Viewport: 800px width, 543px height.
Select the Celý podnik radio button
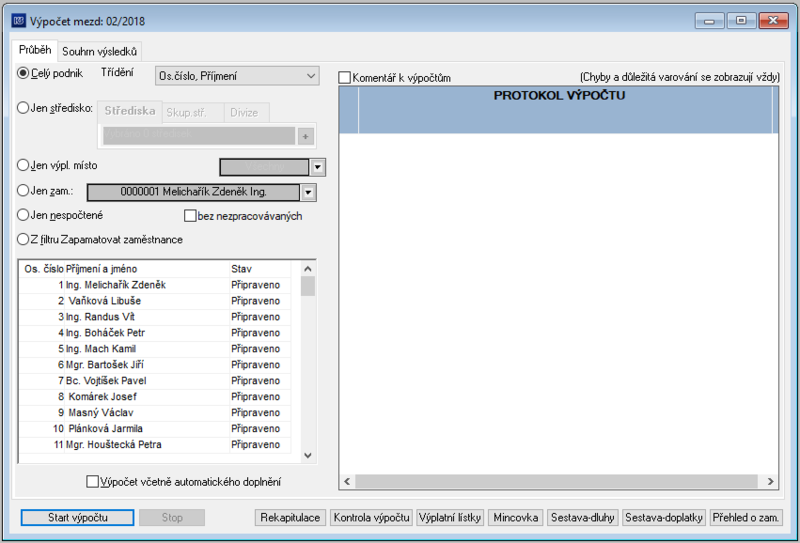23,73
